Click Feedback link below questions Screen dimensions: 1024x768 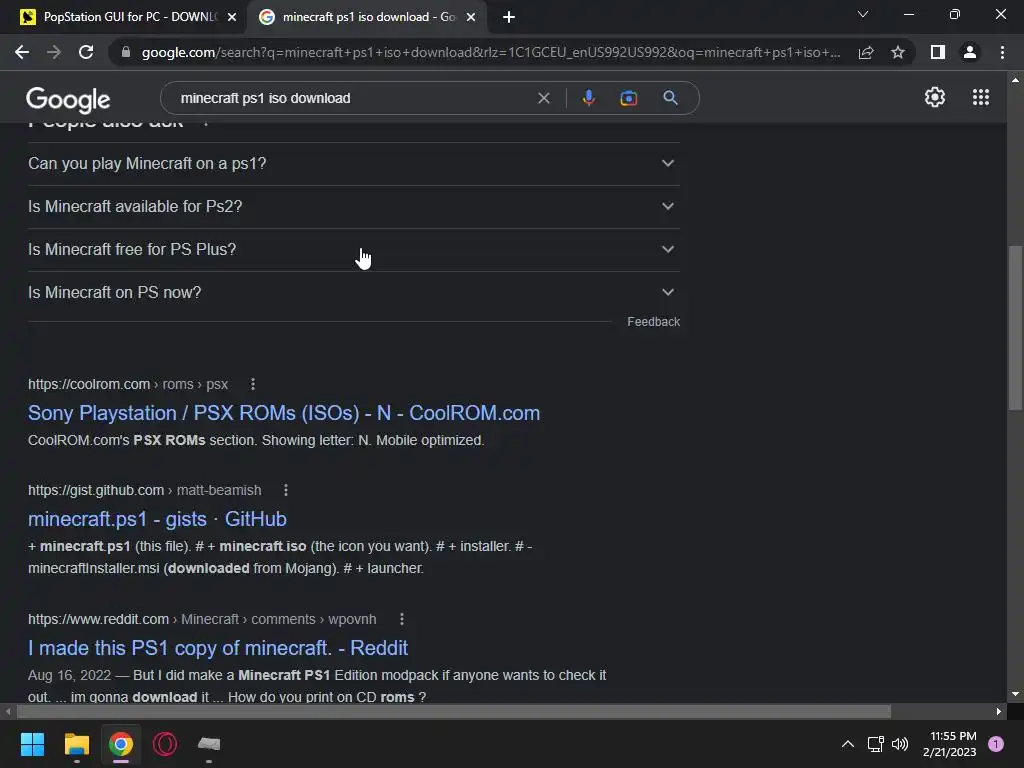click(x=653, y=322)
